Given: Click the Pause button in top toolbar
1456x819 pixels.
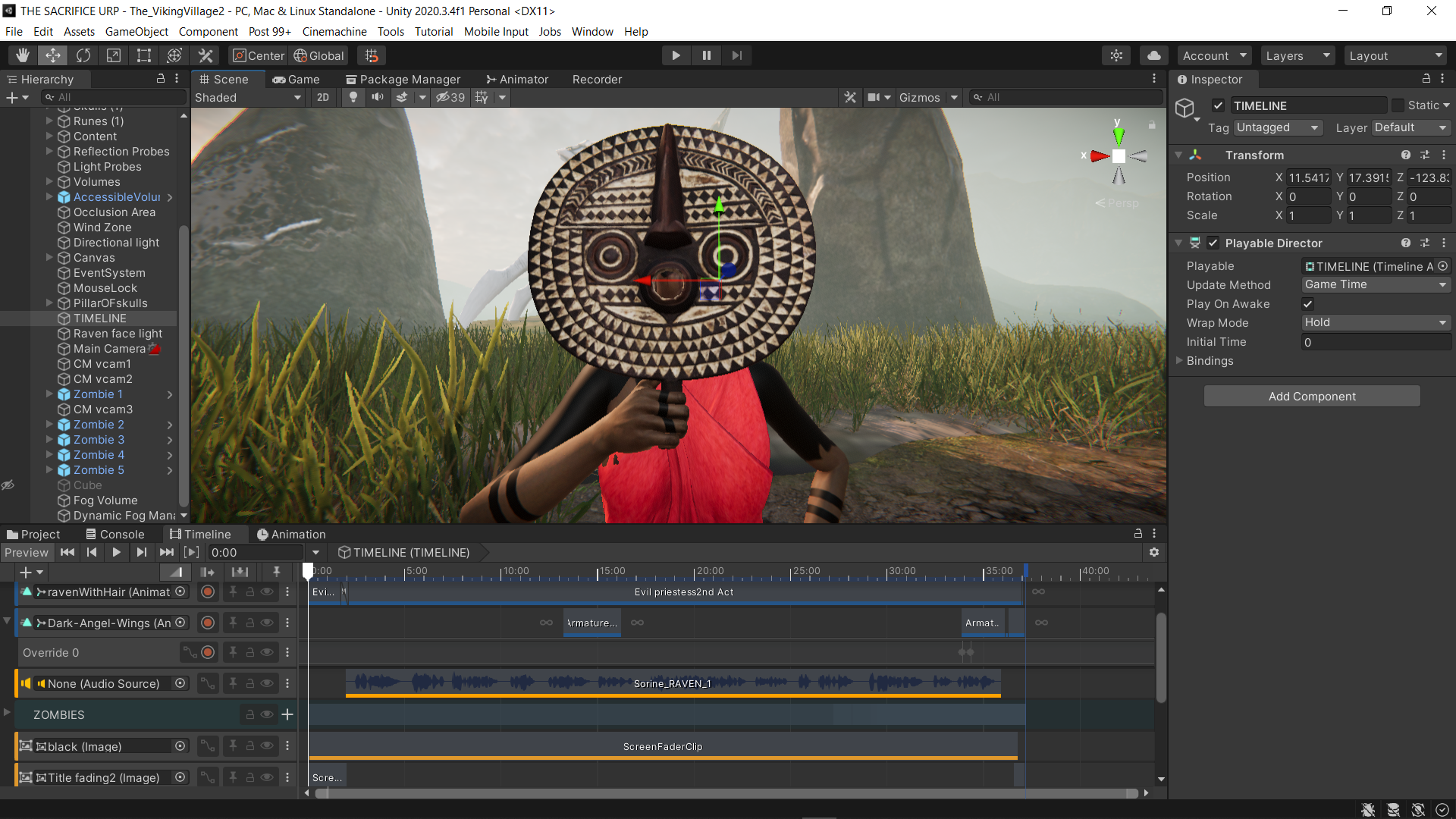Looking at the screenshot, I should pyautogui.click(x=706, y=55).
